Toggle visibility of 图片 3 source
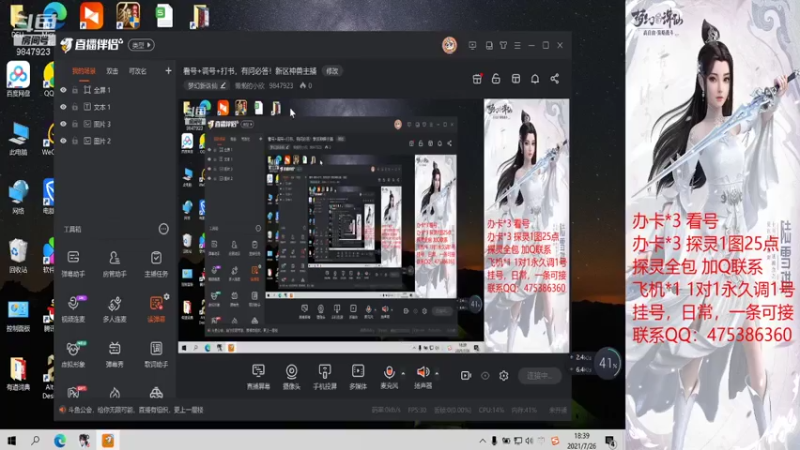The width and height of the screenshot is (800, 450). tap(63, 124)
